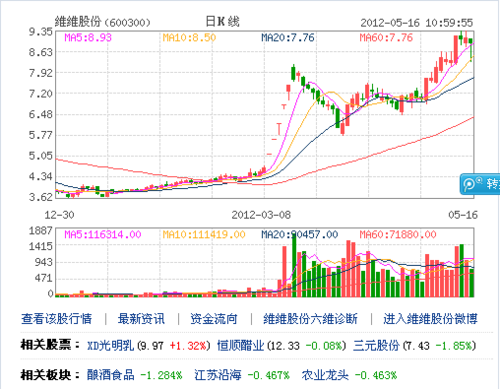Viewport: 500px width, 389px height.
Task: Click the price MA20:7.76 label
Action: tap(288, 37)
